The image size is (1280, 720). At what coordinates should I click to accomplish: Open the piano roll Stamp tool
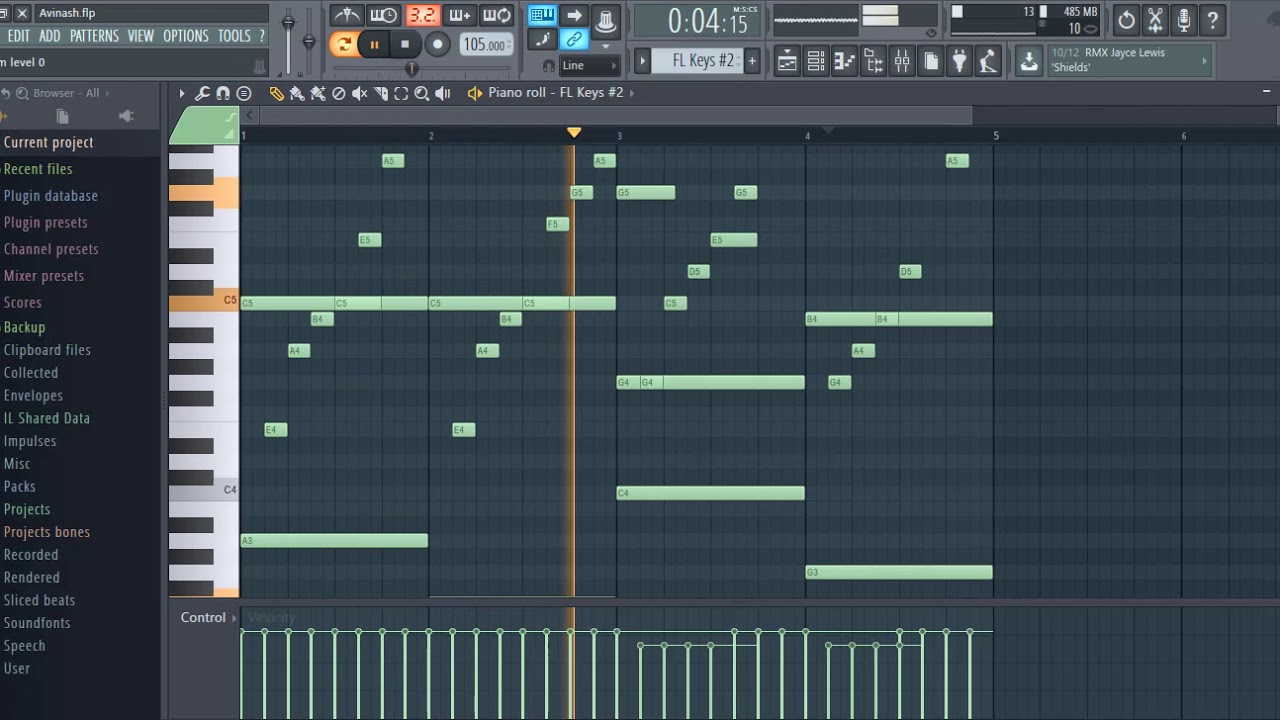coord(244,93)
